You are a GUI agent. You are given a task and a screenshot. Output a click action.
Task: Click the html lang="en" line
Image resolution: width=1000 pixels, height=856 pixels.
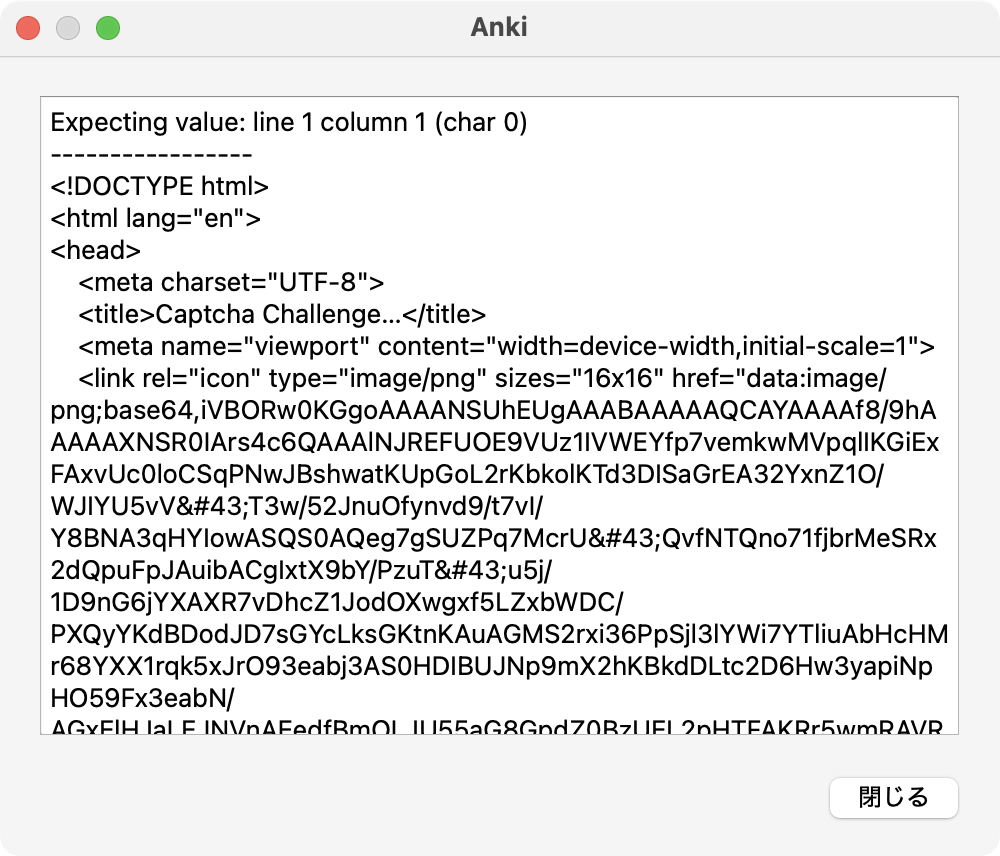(x=156, y=219)
